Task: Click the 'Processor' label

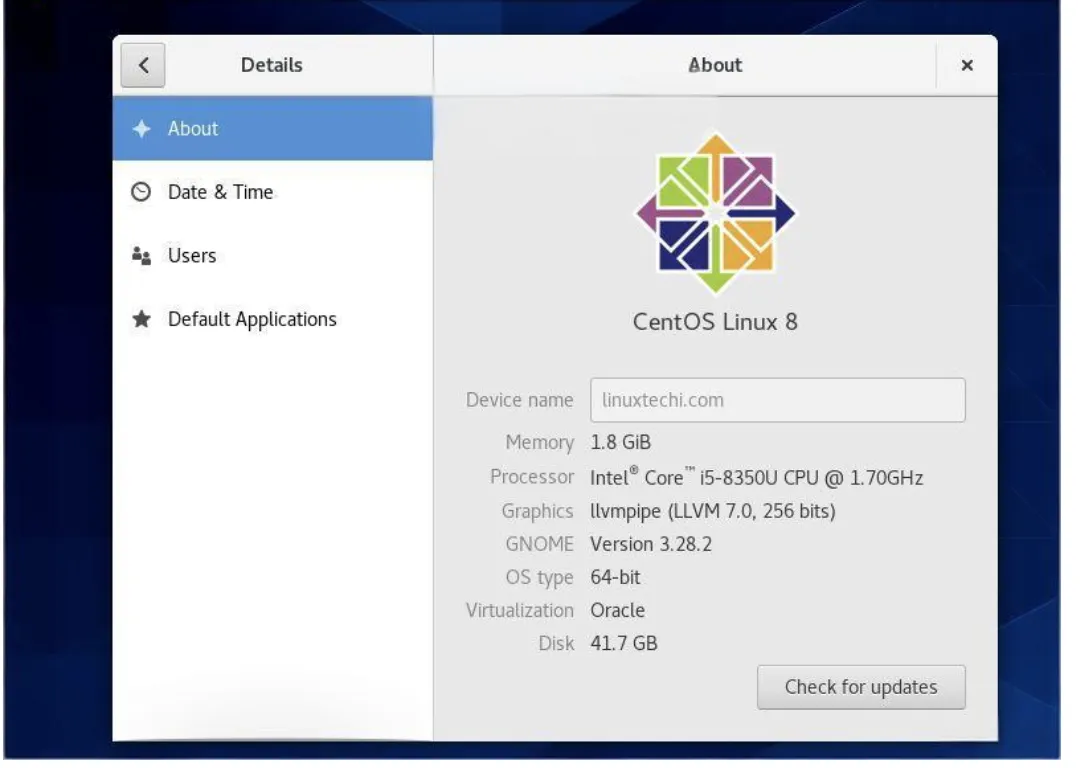Action: coord(532,477)
